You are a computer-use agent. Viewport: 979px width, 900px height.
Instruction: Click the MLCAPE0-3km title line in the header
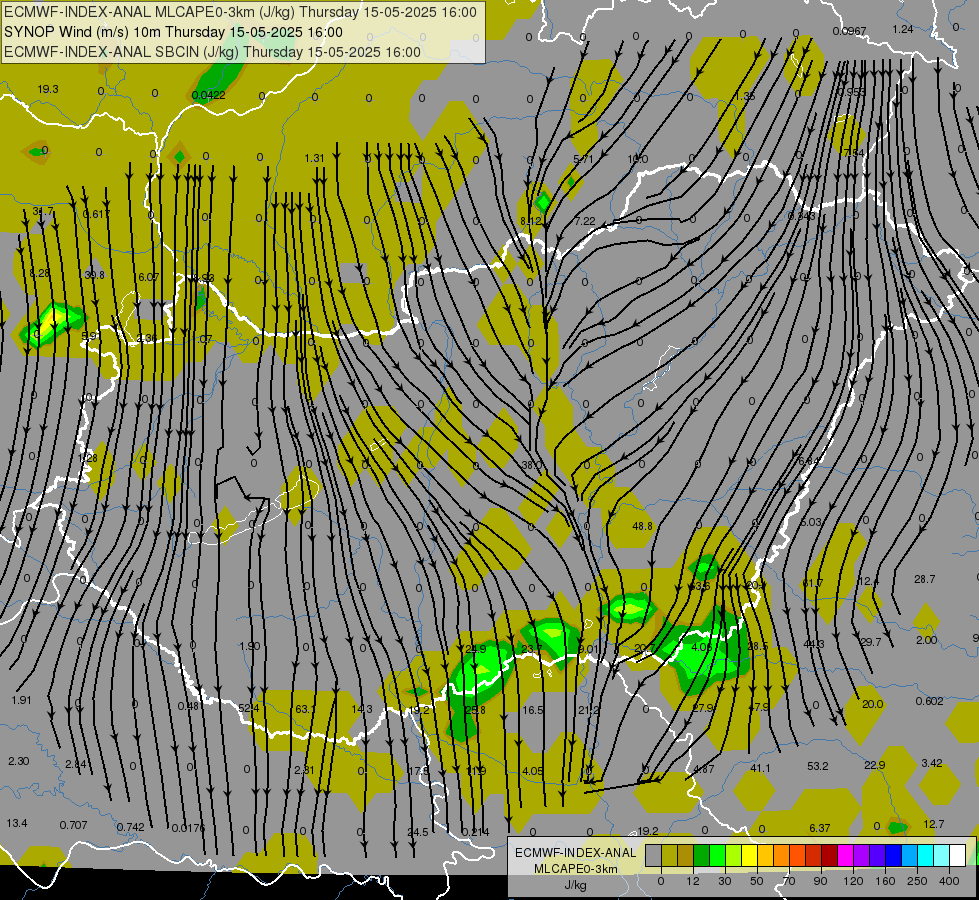click(240, 12)
